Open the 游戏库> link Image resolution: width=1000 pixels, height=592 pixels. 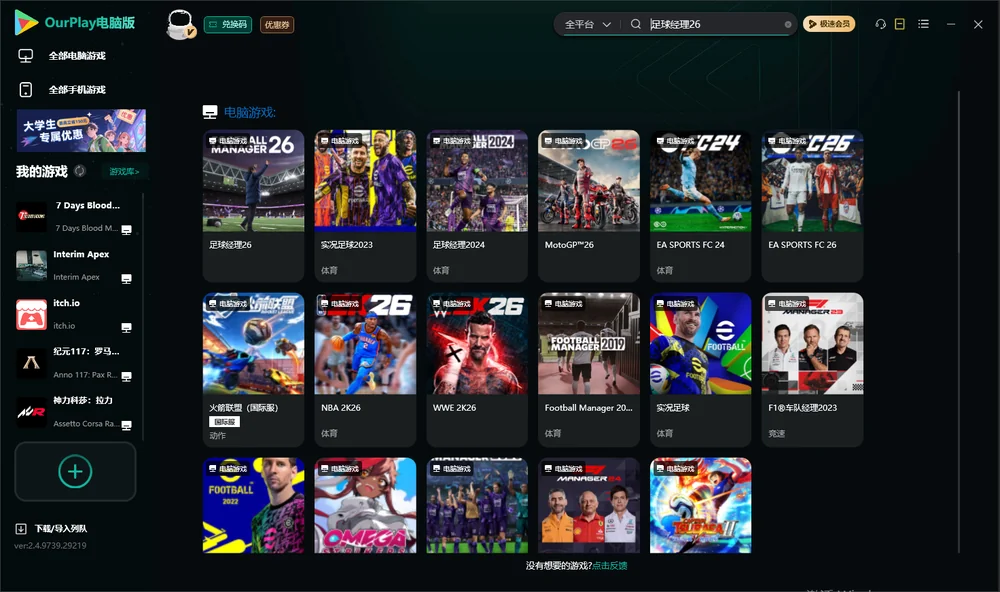124,171
